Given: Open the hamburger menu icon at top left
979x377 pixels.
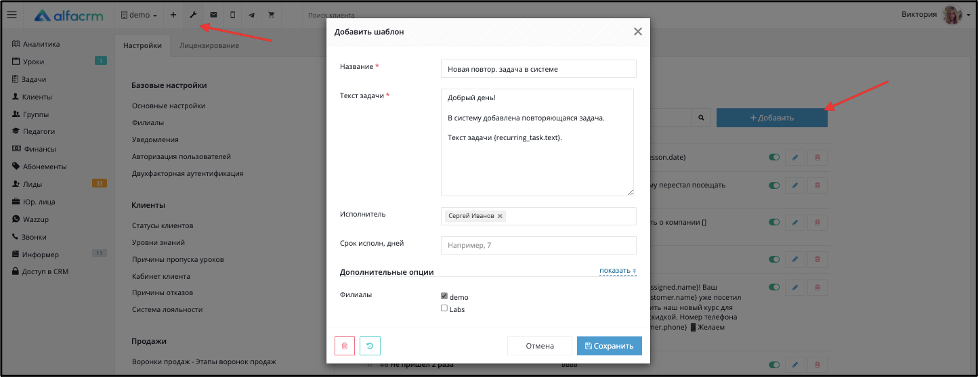Looking at the screenshot, I should 12,15.
